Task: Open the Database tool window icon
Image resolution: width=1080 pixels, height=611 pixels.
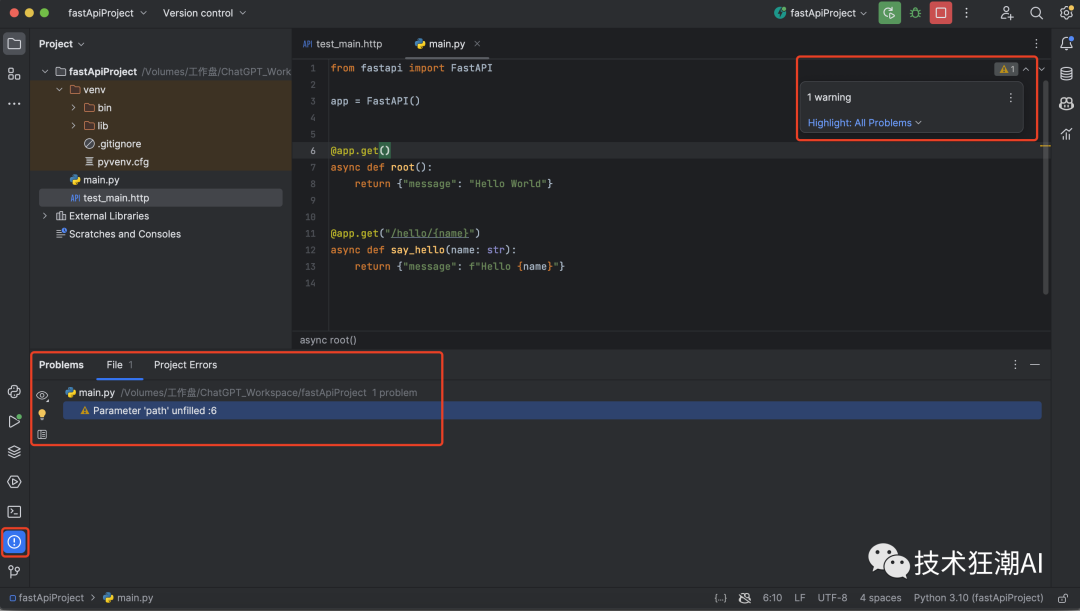Action: 1066,74
